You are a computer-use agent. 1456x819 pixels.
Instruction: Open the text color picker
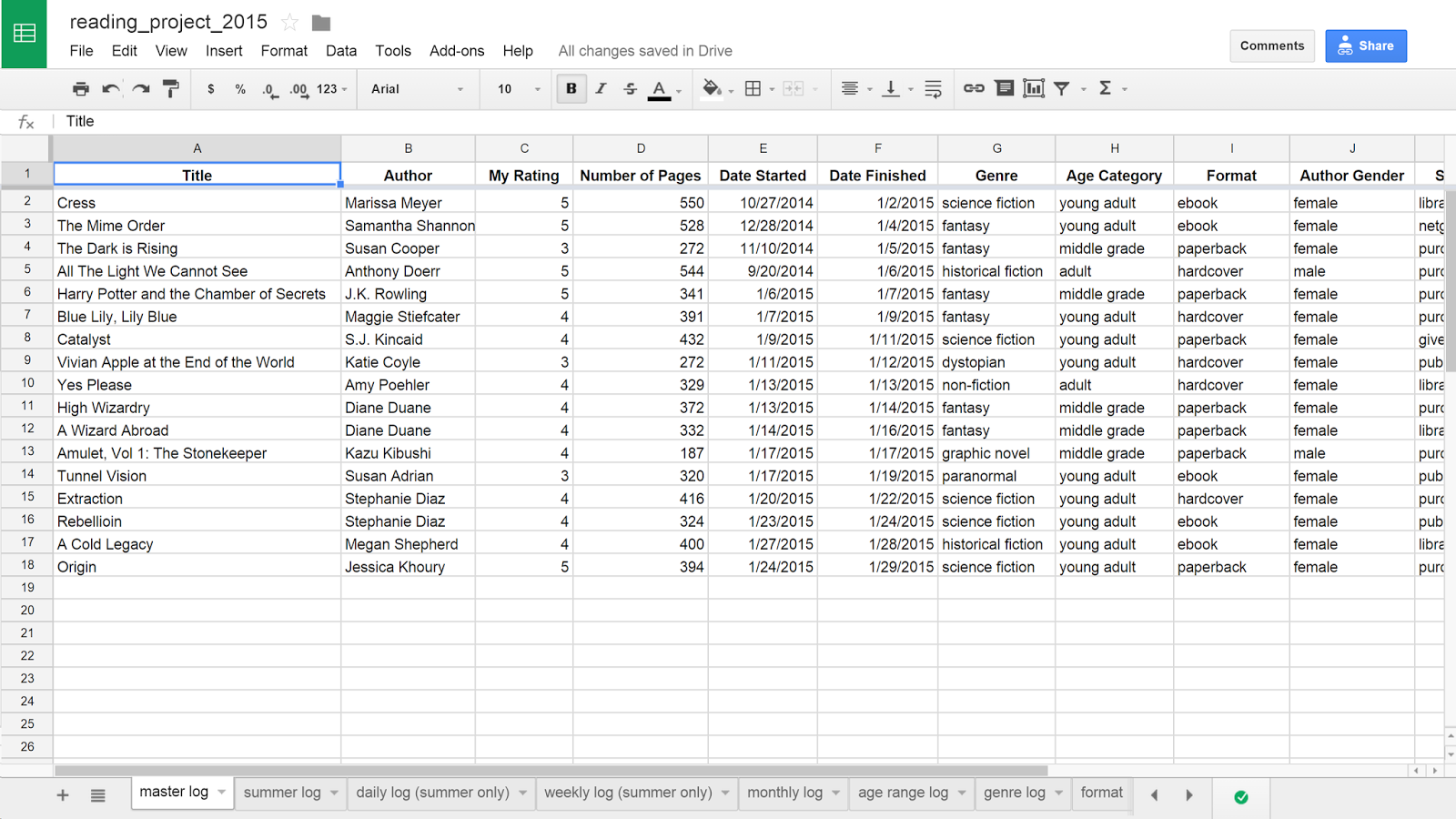click(660, 89)
